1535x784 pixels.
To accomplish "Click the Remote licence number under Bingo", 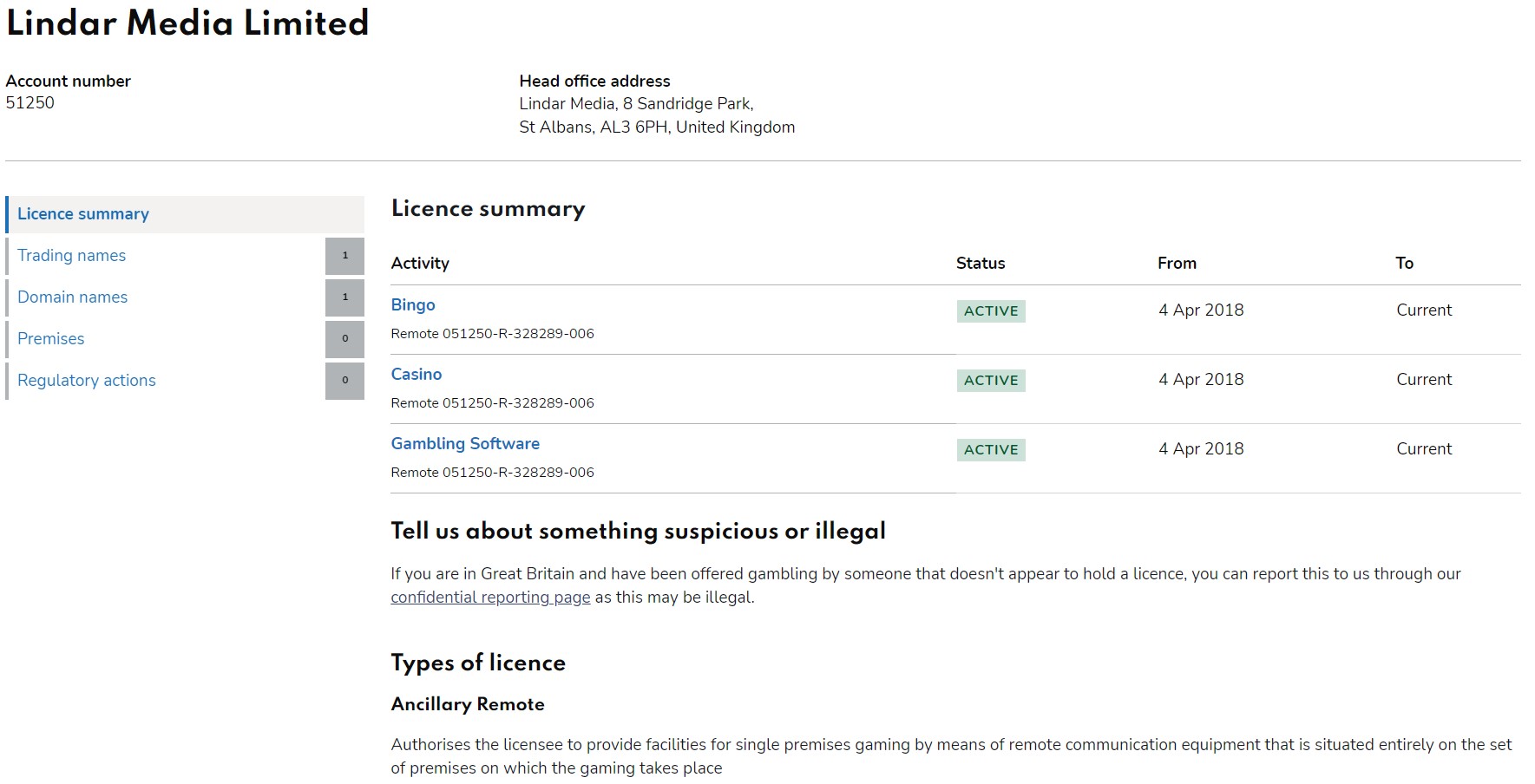I will (x=492, y=334).
